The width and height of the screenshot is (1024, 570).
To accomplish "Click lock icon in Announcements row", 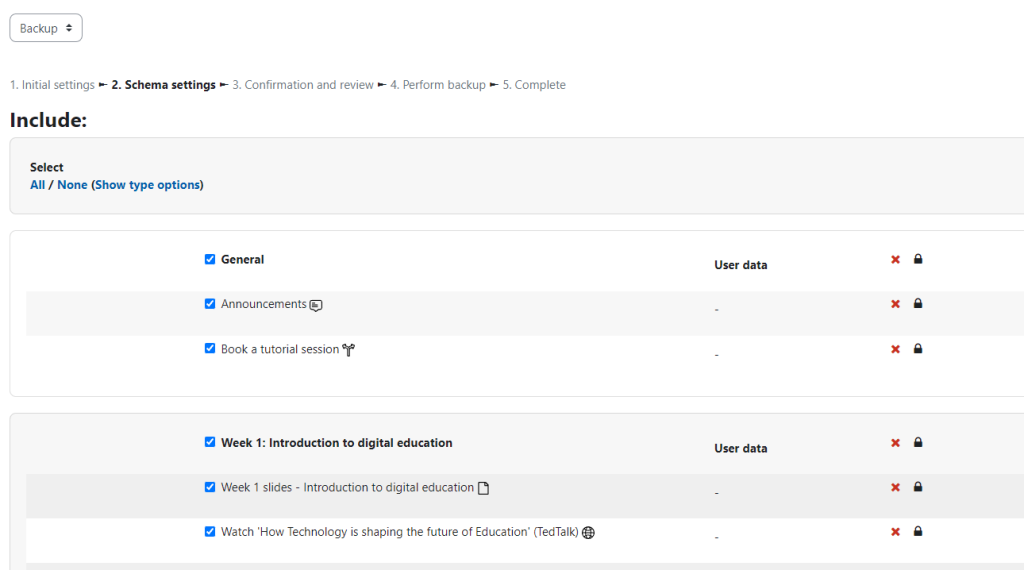I will click(x=918, y=304).
